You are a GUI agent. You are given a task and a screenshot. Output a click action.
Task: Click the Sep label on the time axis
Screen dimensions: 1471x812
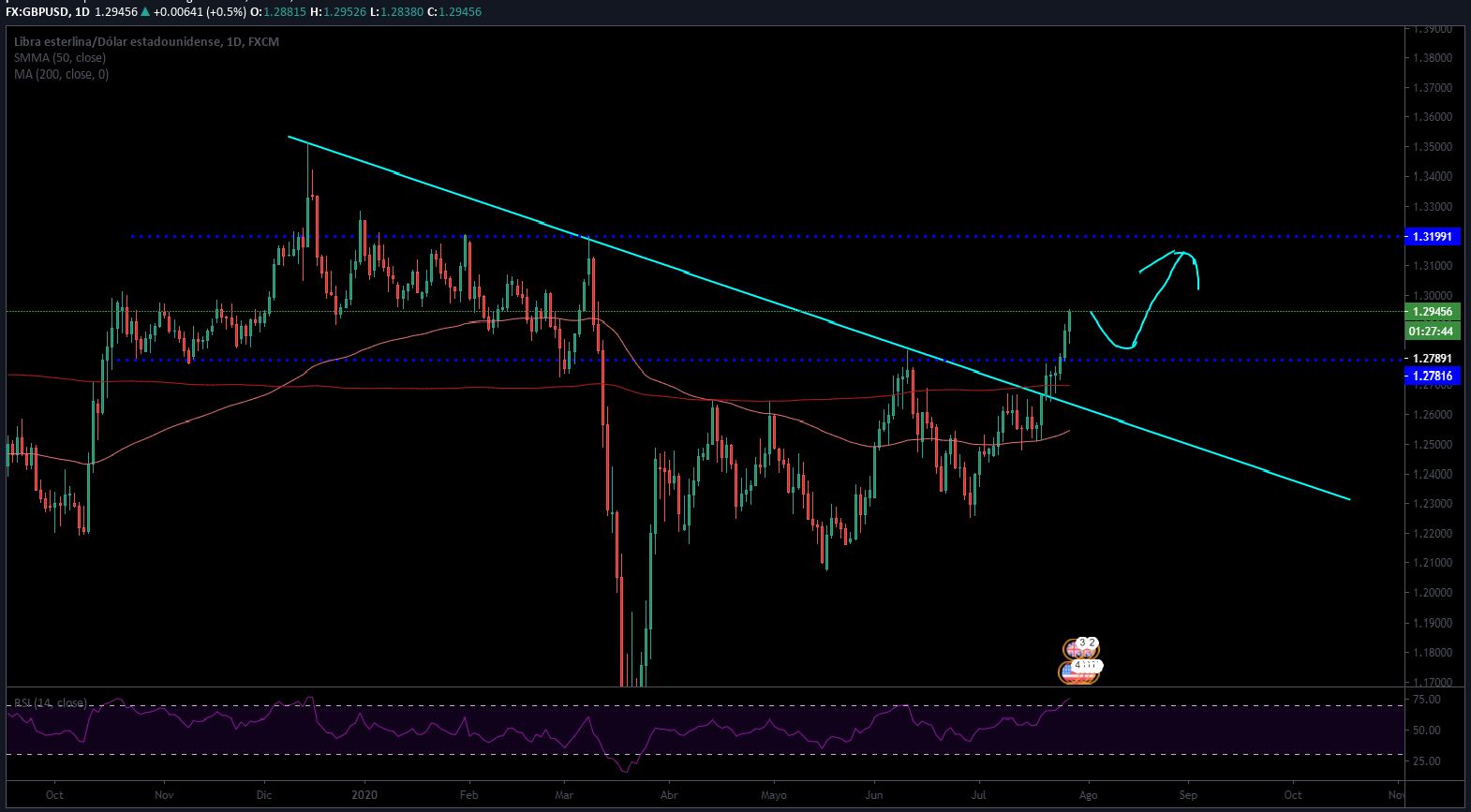coord(1188,795)
